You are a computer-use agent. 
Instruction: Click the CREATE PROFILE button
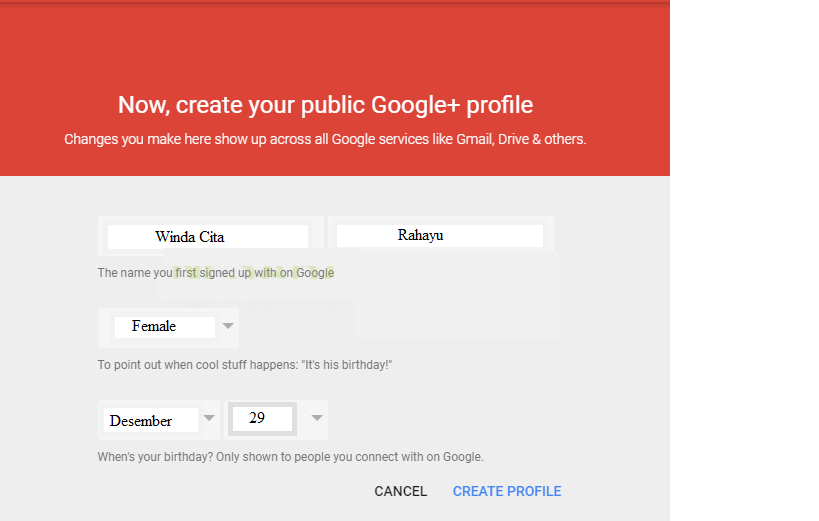[507, 491]
